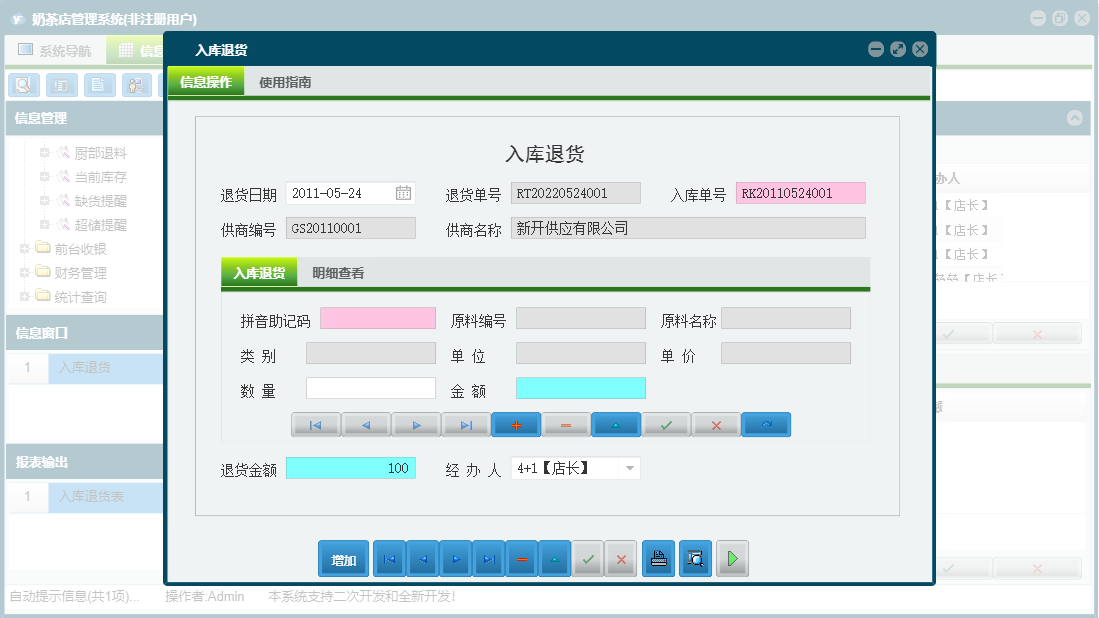This screenshot has height=618, width=1099.
Task: Click the print icon on the bottom toolbar
Action: click(659, 558)
